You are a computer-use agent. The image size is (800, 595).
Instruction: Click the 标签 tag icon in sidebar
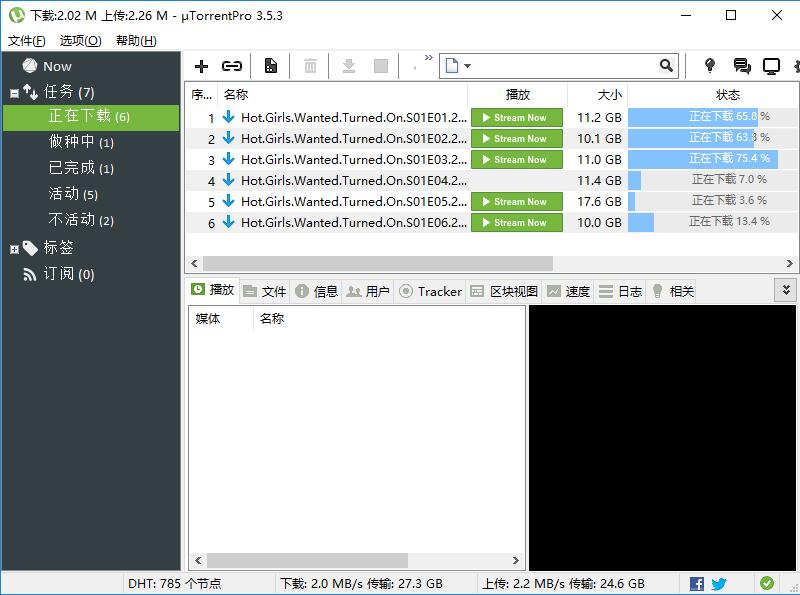click(30, 248)
